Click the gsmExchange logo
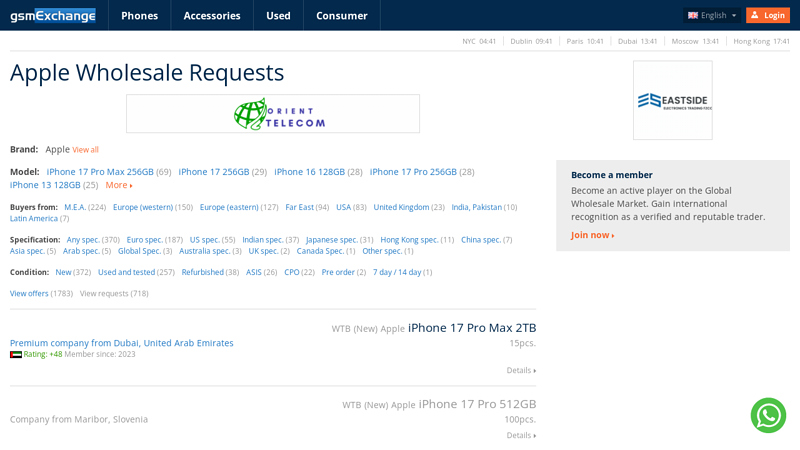Image resolution: width=800 pixels, height=450 pixels. pos(53,15)
